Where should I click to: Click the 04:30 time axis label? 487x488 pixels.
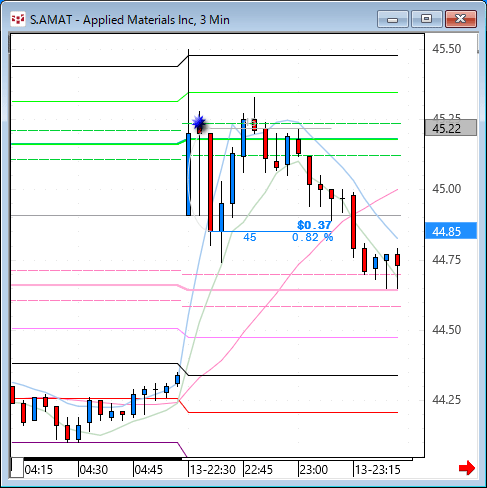[94, 470]
